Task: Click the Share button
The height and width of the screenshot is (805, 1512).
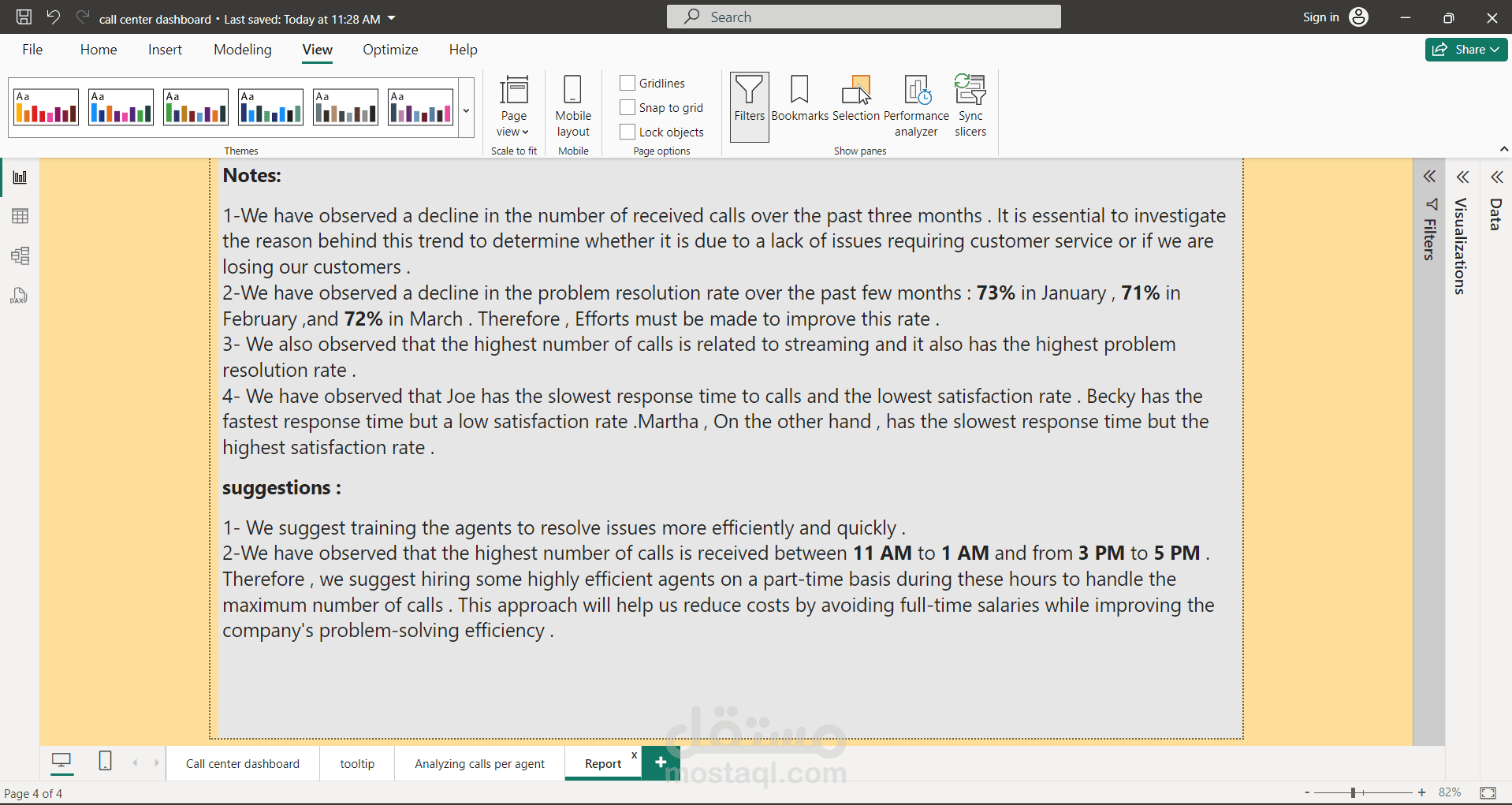Action: [1465, 50]
